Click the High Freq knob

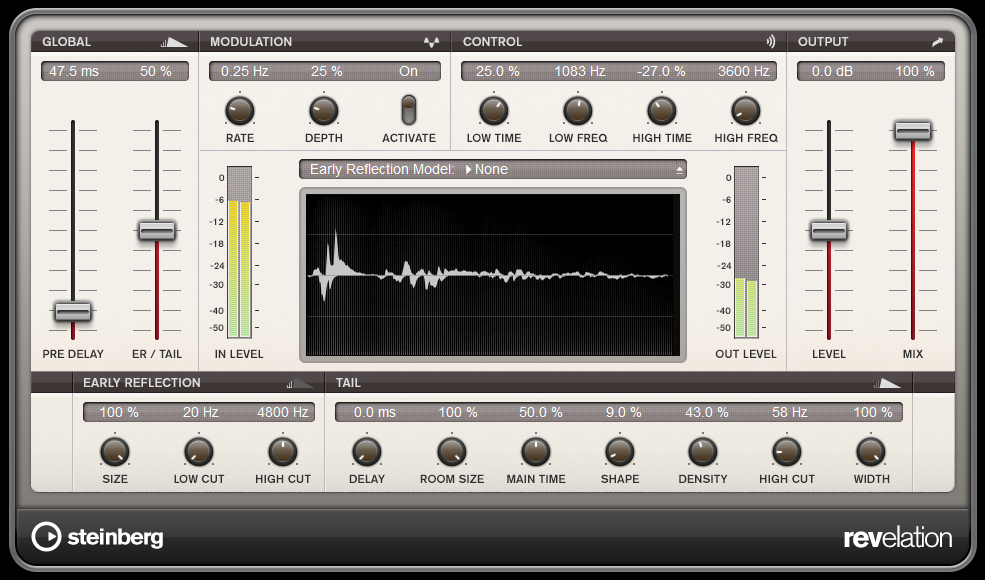coord(746,111)
